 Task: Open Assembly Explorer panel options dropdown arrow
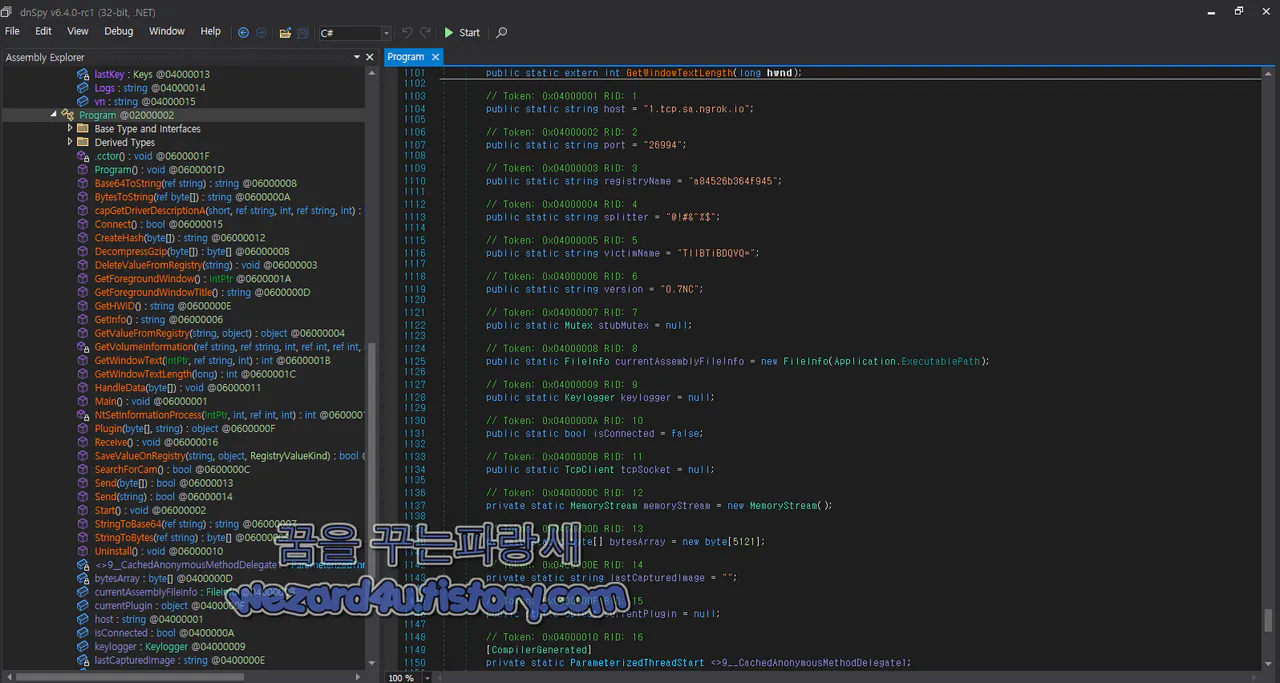coord(357,57)
